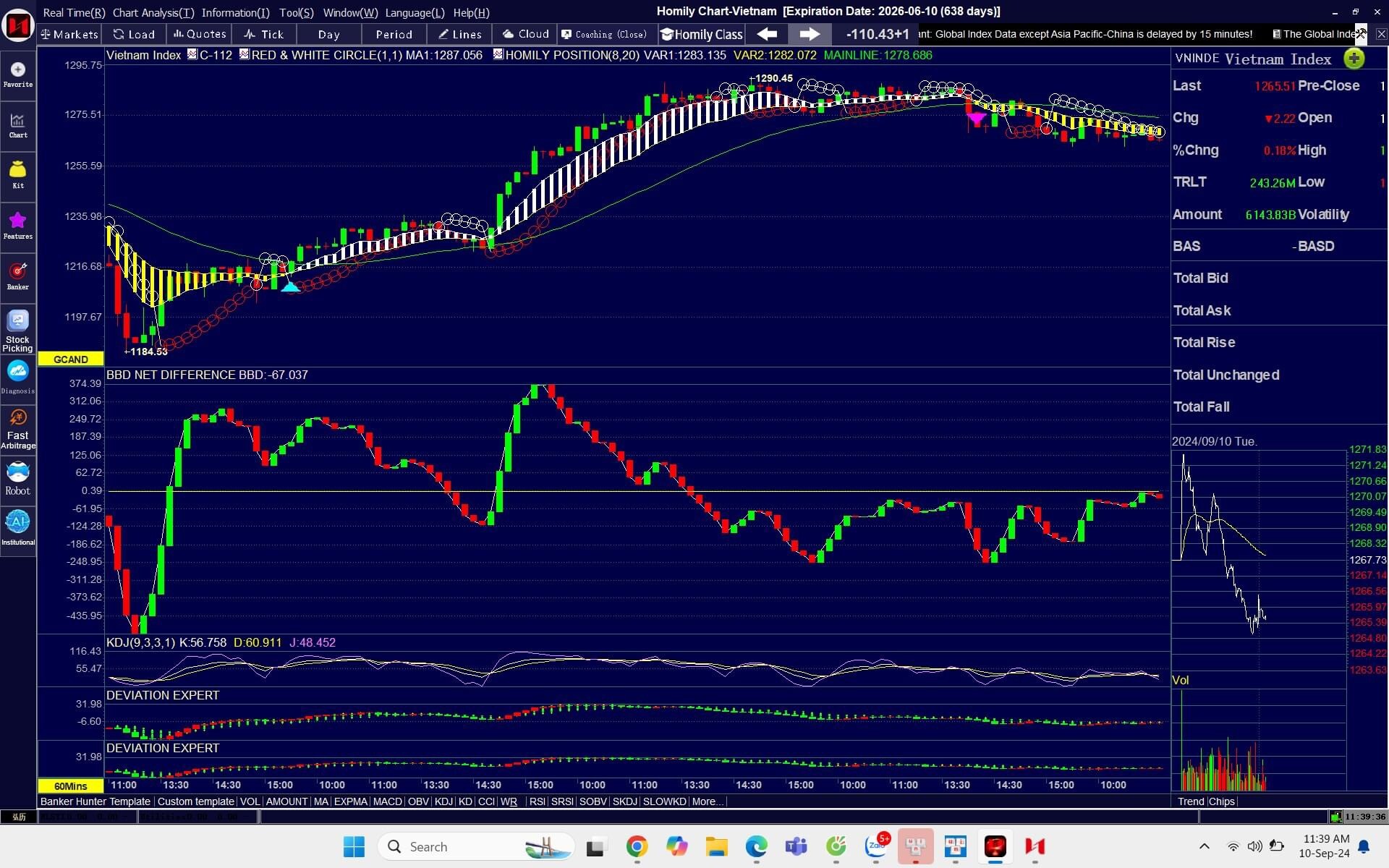The width and height of the screenshot is (1389, 868).
Task: Open Chart Analysis(T) menu
Action: point(153,12)
